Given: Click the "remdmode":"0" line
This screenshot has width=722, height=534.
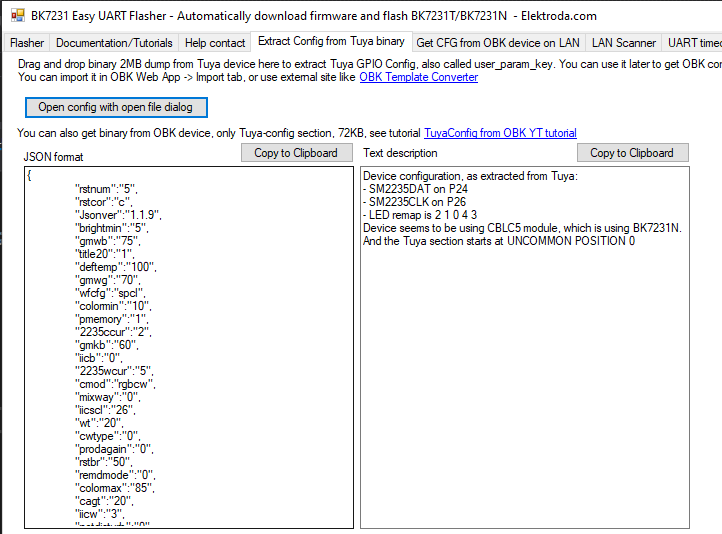Looking at the screenshot, I should click(115, 475).
